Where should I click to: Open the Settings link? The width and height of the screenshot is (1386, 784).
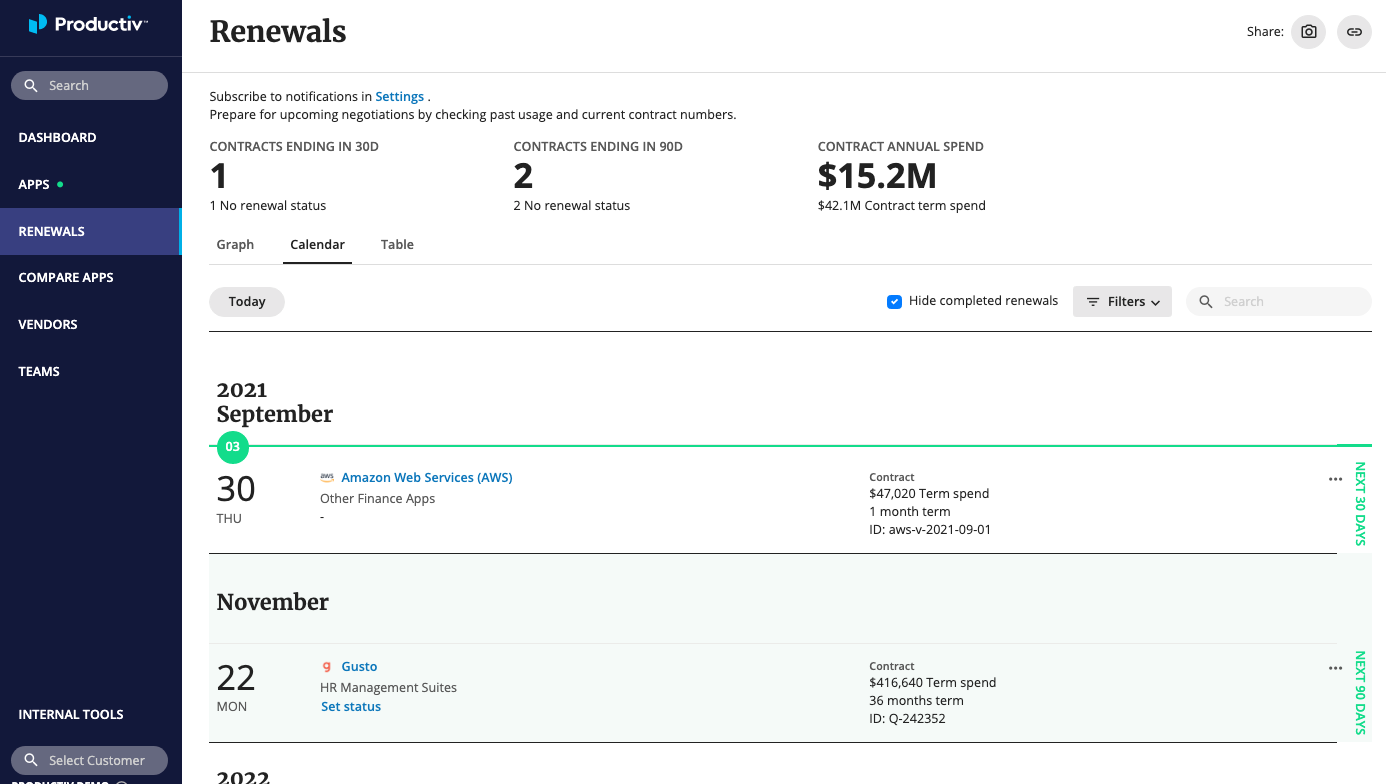[x=399, y=97]
